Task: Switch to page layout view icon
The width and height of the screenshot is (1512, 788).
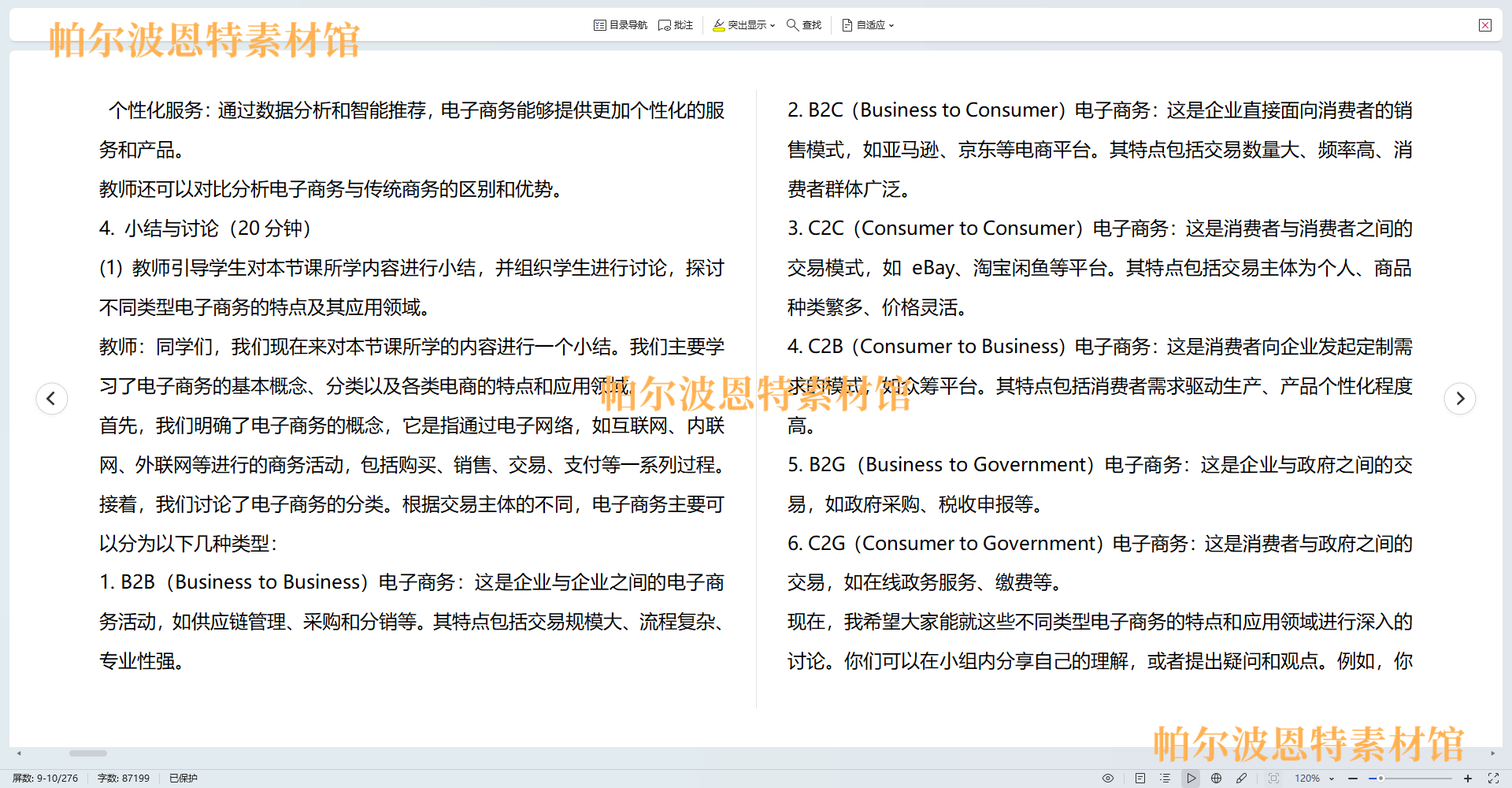Action: click(1140, 778)
